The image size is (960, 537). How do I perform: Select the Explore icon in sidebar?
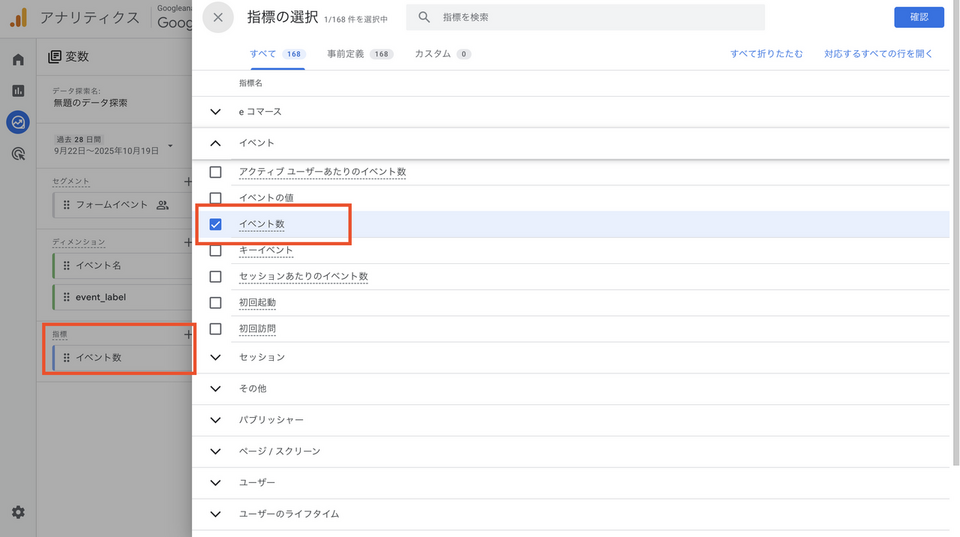click(18, 122)
